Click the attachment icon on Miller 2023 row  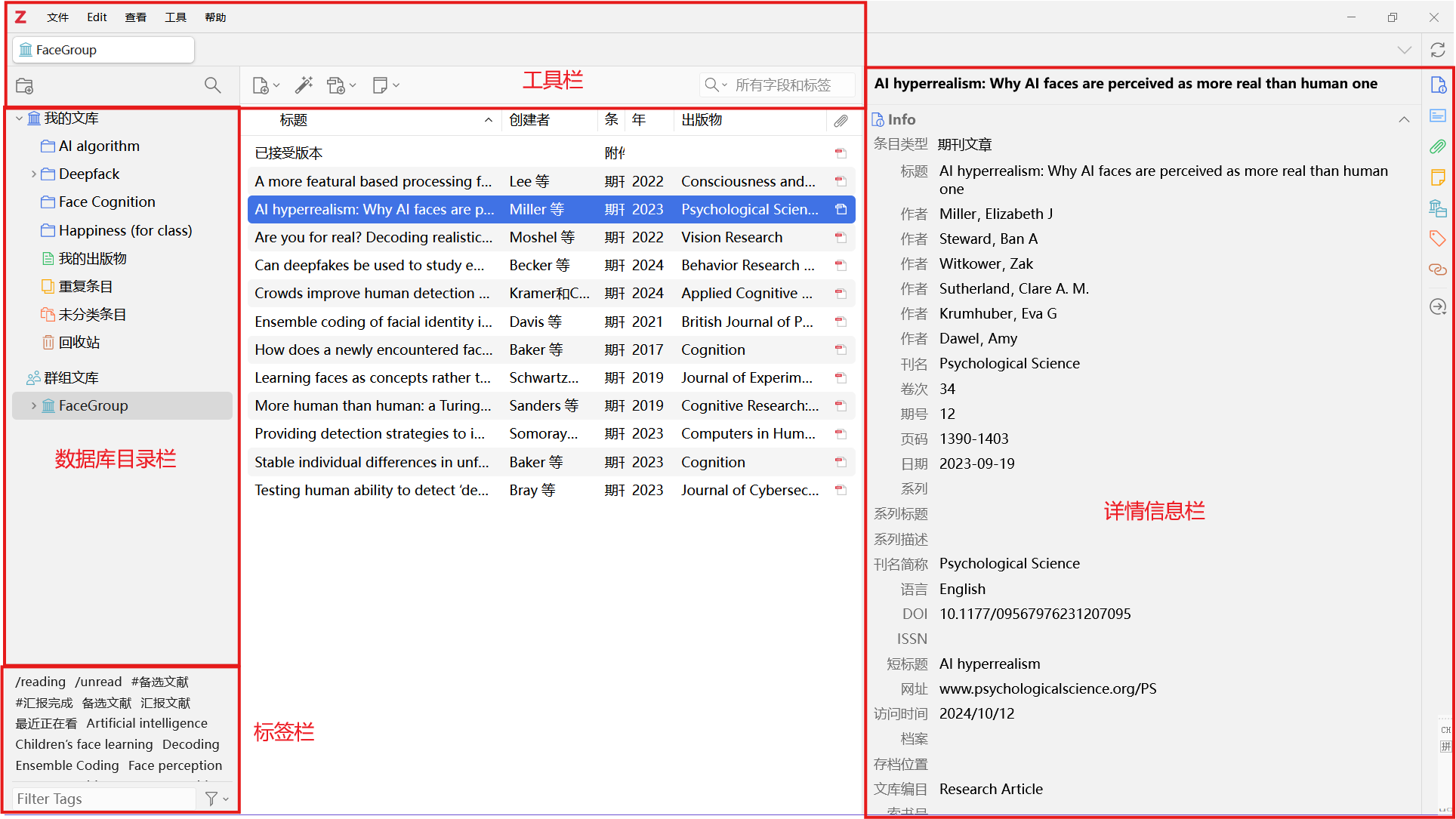click(x=840, y=209)
